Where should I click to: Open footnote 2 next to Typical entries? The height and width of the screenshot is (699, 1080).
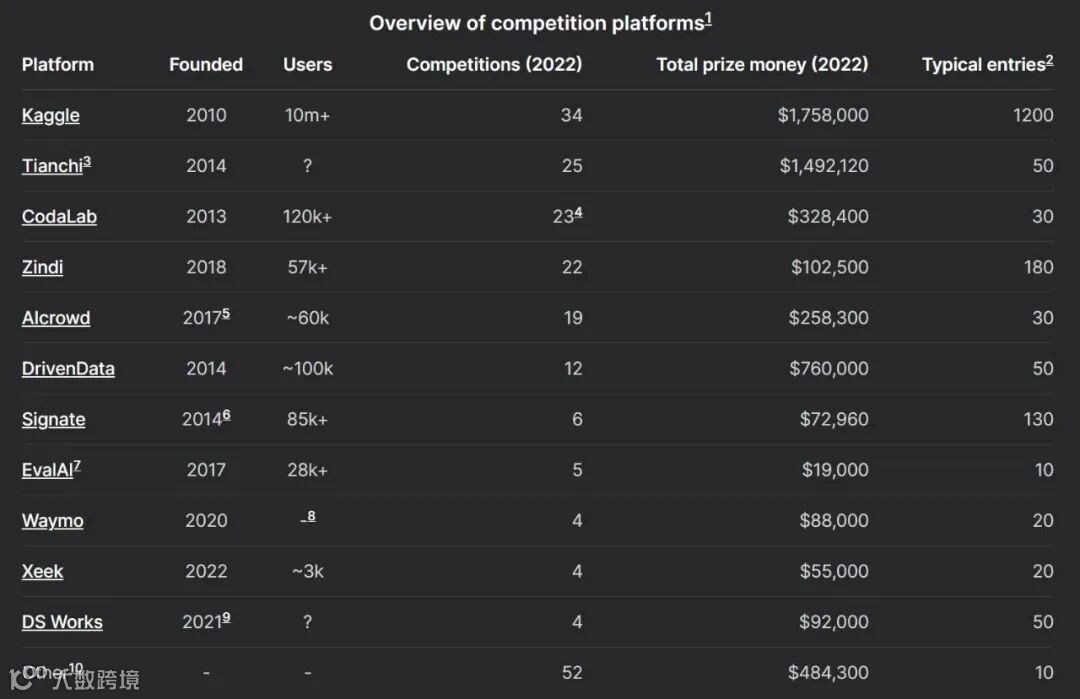coord(1049,60)
